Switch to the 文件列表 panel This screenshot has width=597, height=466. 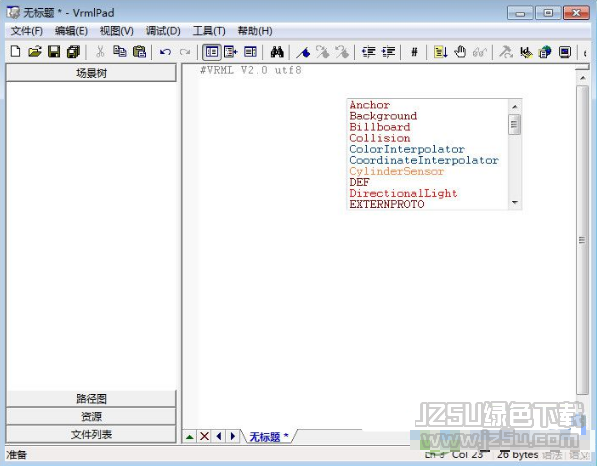click(91, 434)
